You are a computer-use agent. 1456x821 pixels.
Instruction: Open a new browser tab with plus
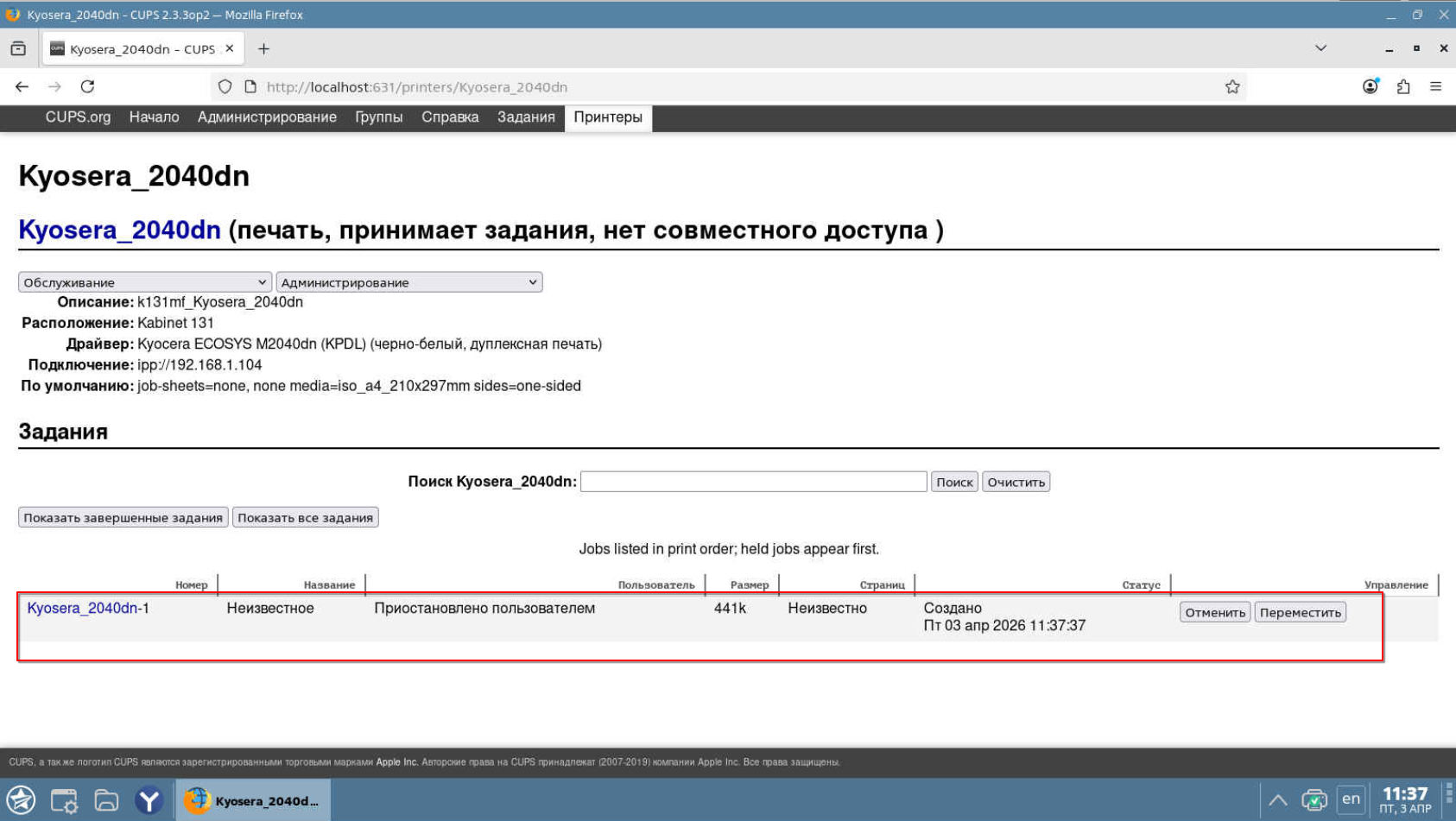click(263, 49)
